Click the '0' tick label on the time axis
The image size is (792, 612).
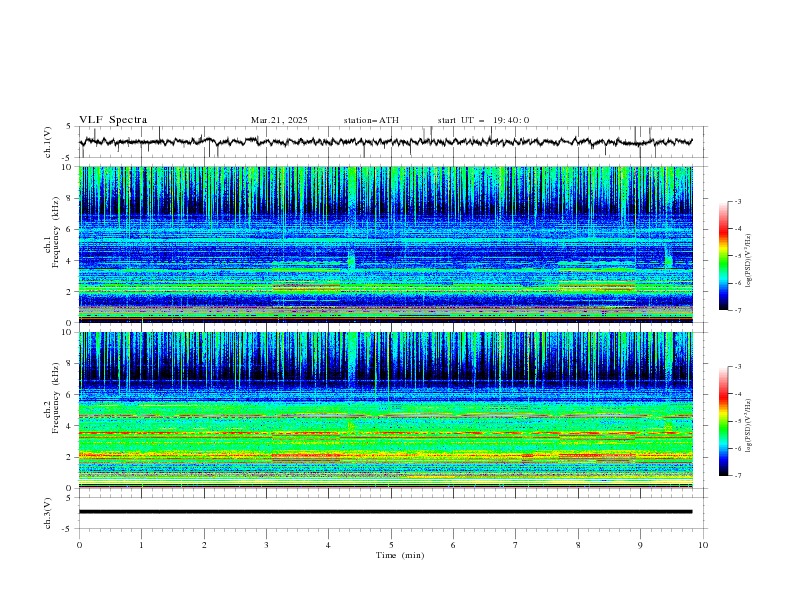point(79,545)
